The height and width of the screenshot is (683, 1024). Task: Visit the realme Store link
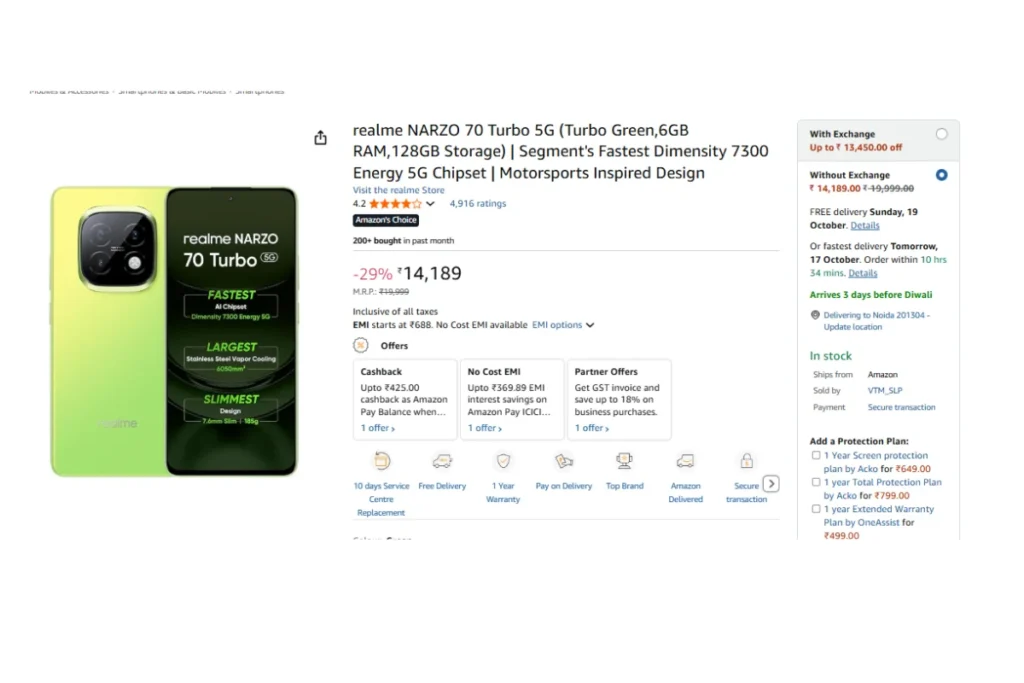[x=398, y=190]
